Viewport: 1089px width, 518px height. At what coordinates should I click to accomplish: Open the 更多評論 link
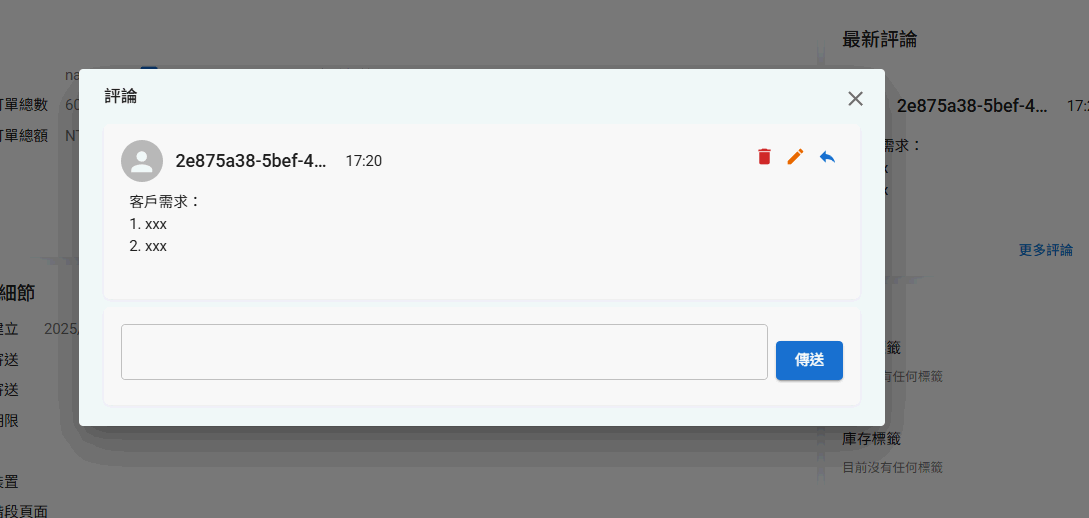[1045, 250]
